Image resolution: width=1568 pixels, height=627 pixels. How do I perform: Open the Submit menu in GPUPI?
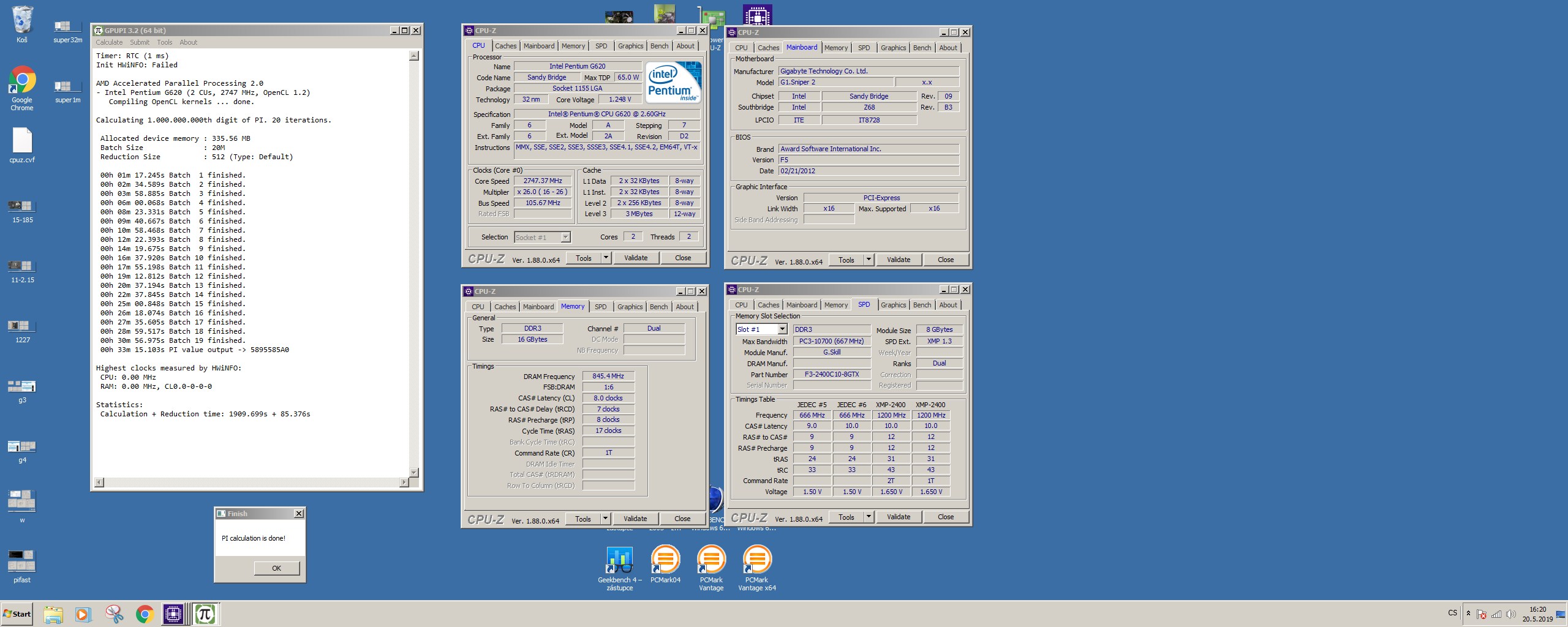point(140,42)
